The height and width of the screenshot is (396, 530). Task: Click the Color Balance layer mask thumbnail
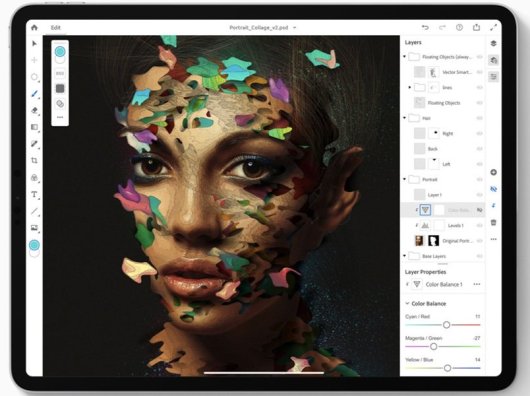coord(439,210)
